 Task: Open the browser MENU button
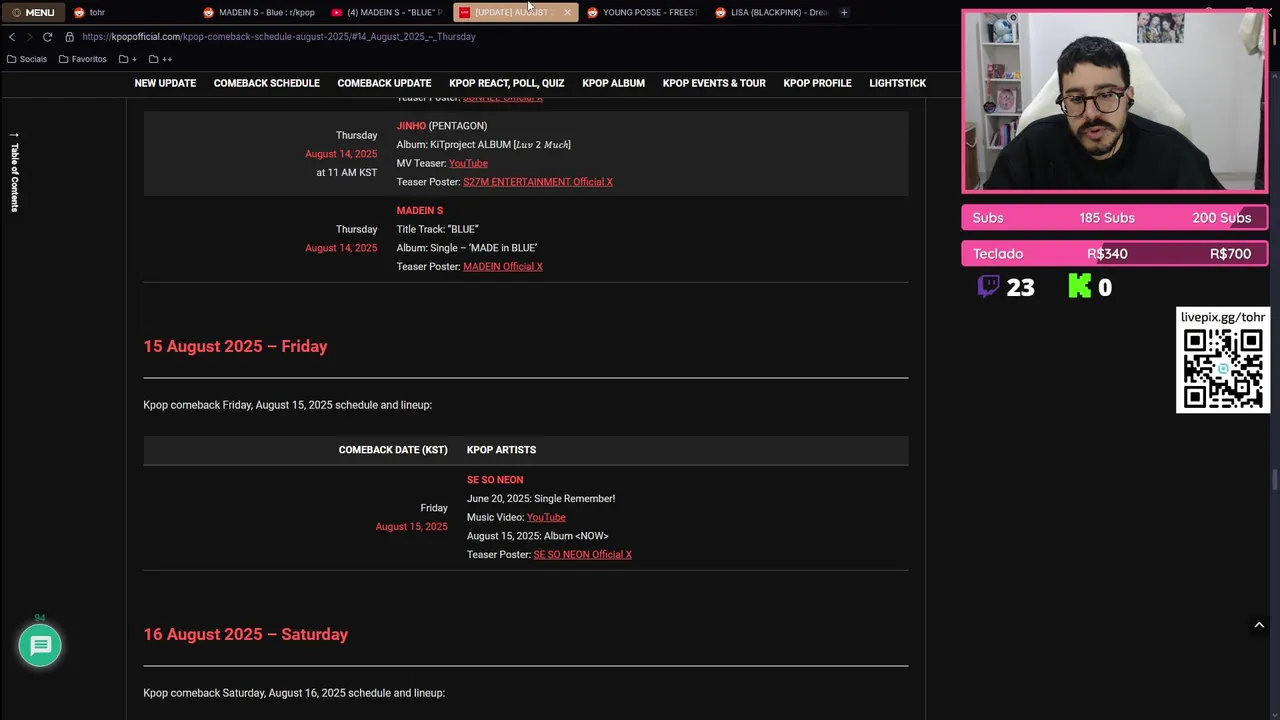coord(33,12)
